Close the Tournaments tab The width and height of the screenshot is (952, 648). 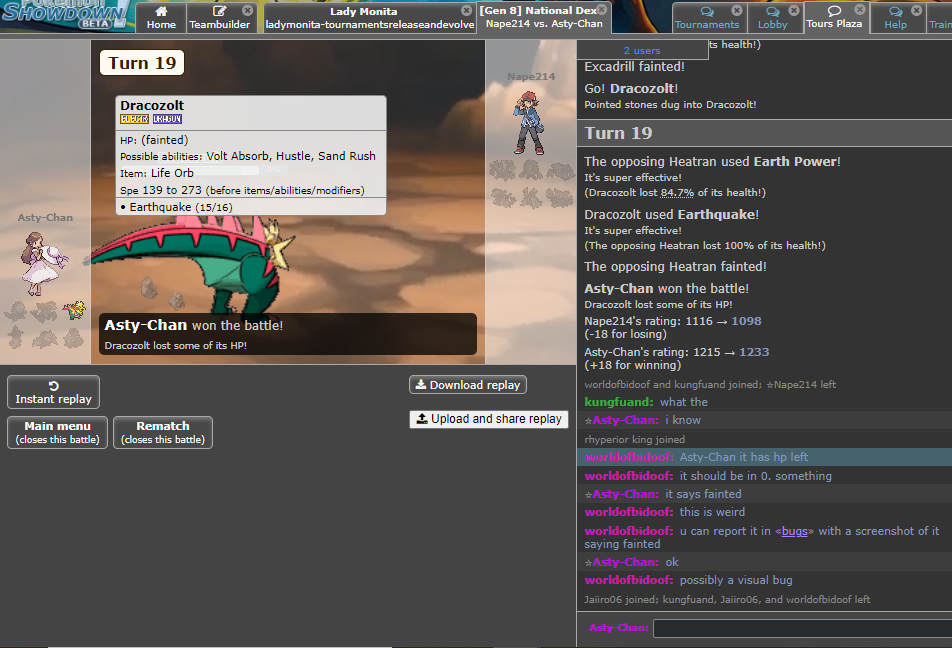point(736,10)
